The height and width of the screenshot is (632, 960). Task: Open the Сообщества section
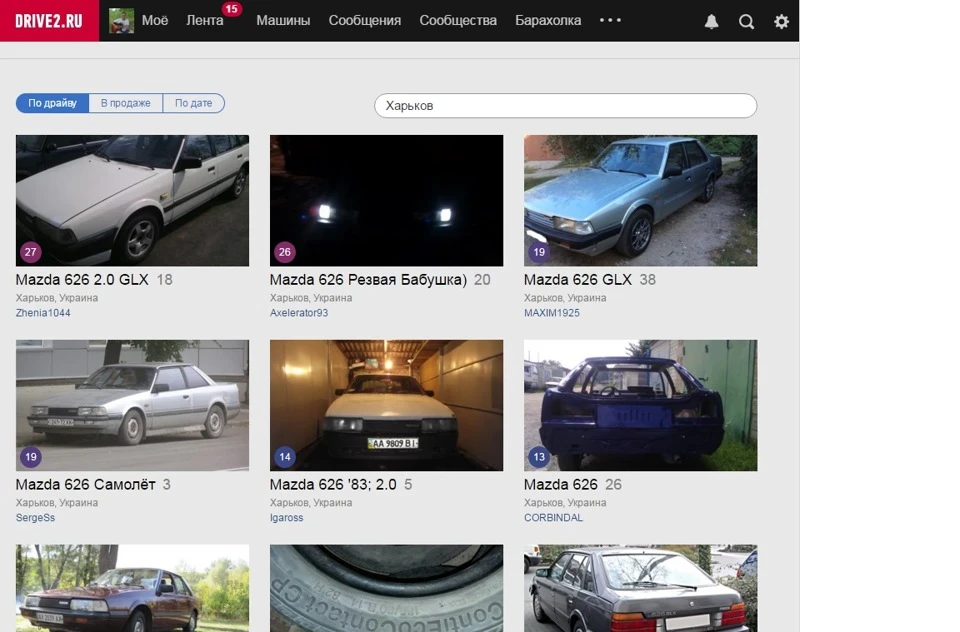tap(458, 21)
